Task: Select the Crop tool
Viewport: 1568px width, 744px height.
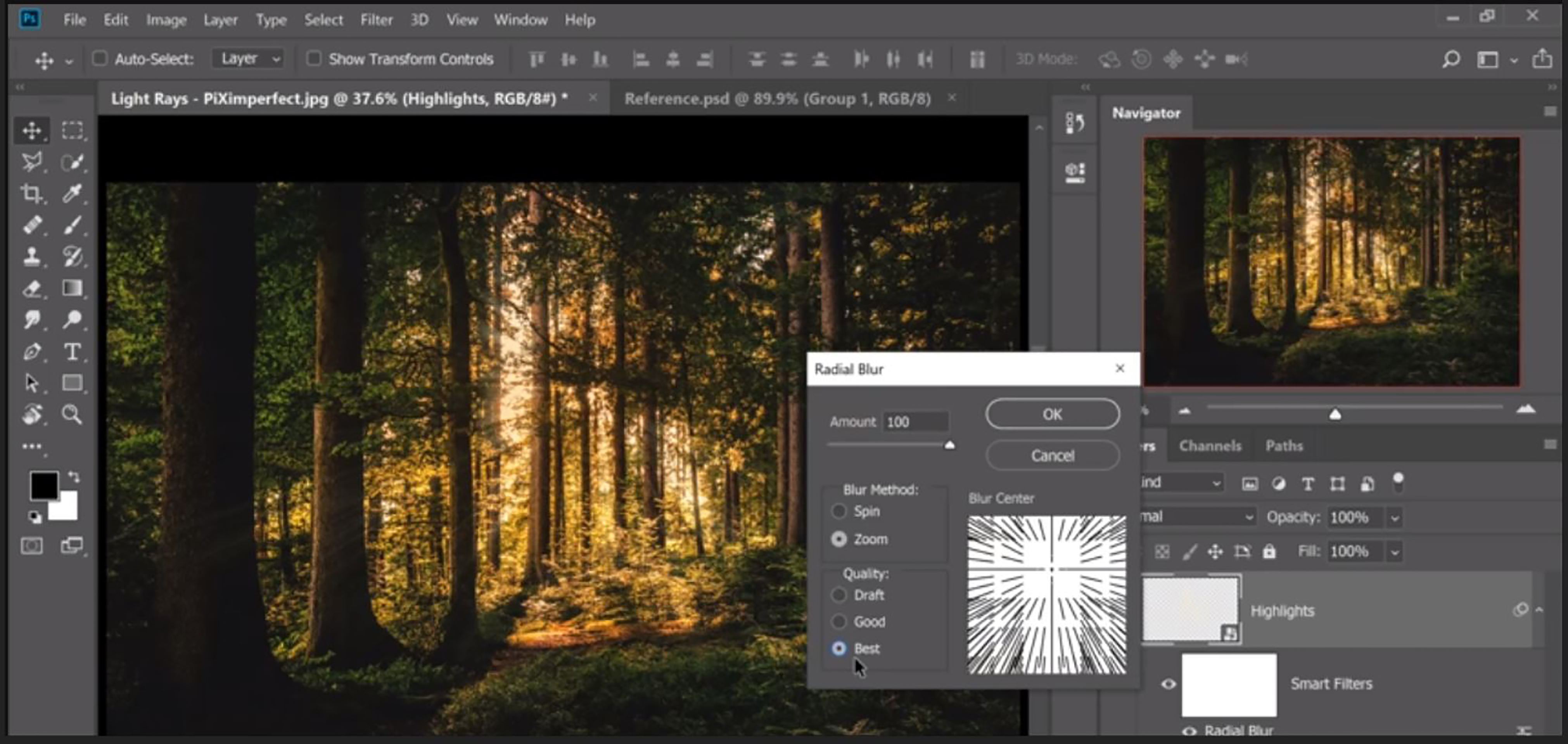Action: pos(32,194)
